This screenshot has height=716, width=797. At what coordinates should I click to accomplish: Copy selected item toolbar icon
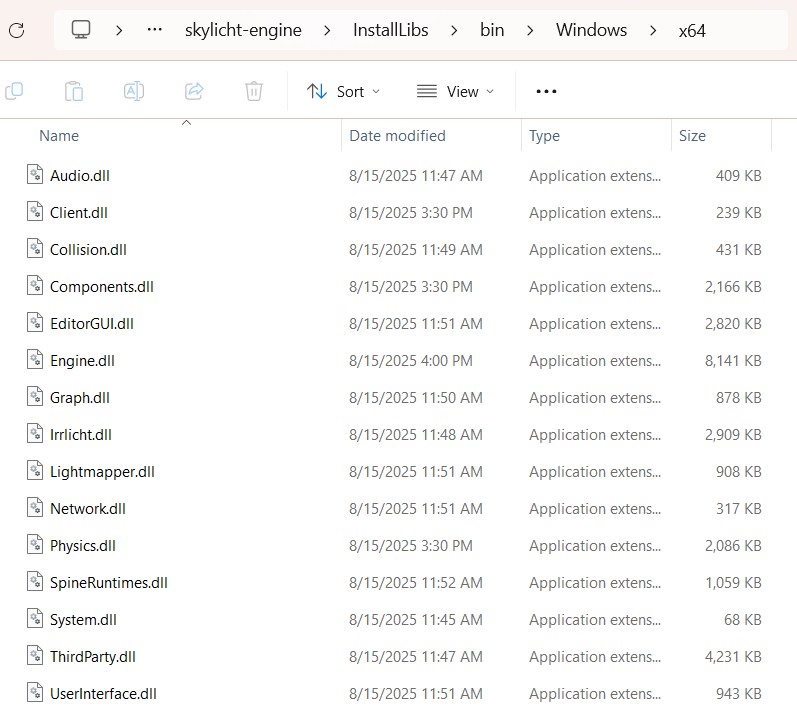(x=14, y=91)
